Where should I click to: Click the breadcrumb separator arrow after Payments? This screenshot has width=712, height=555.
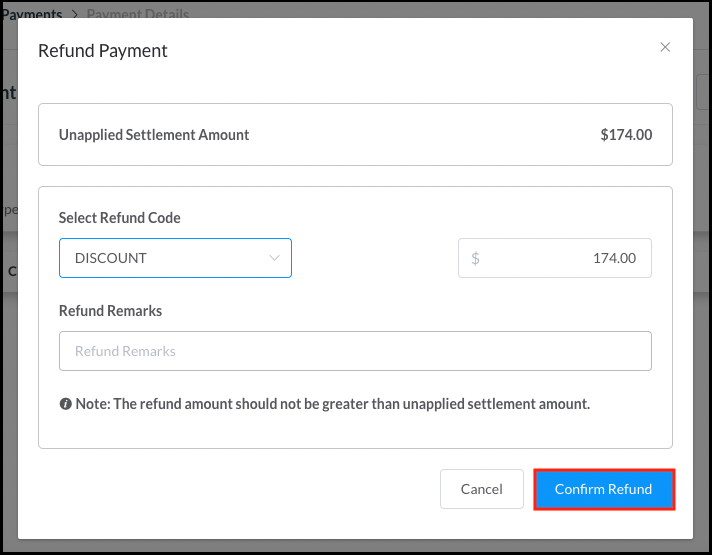[x=73, y=15]
